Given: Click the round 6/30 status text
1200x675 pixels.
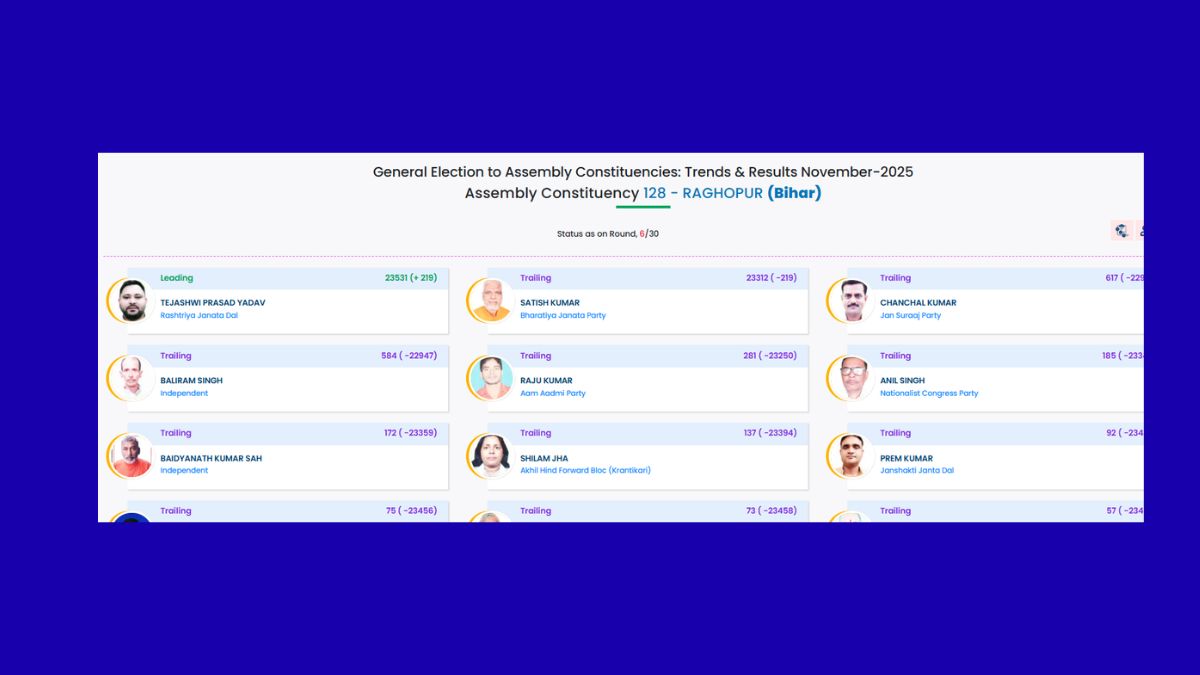Looking at the screenshot, I should (x=607, y=234).
